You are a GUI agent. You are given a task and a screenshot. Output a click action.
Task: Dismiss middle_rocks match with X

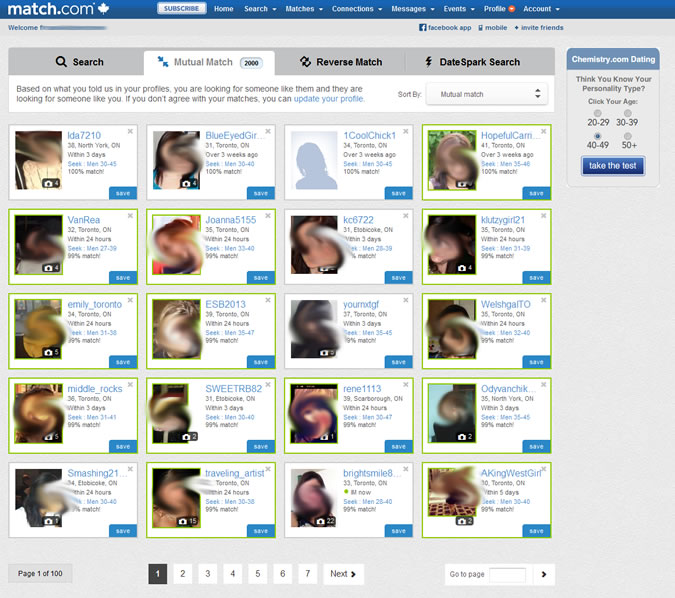(130, 384)
